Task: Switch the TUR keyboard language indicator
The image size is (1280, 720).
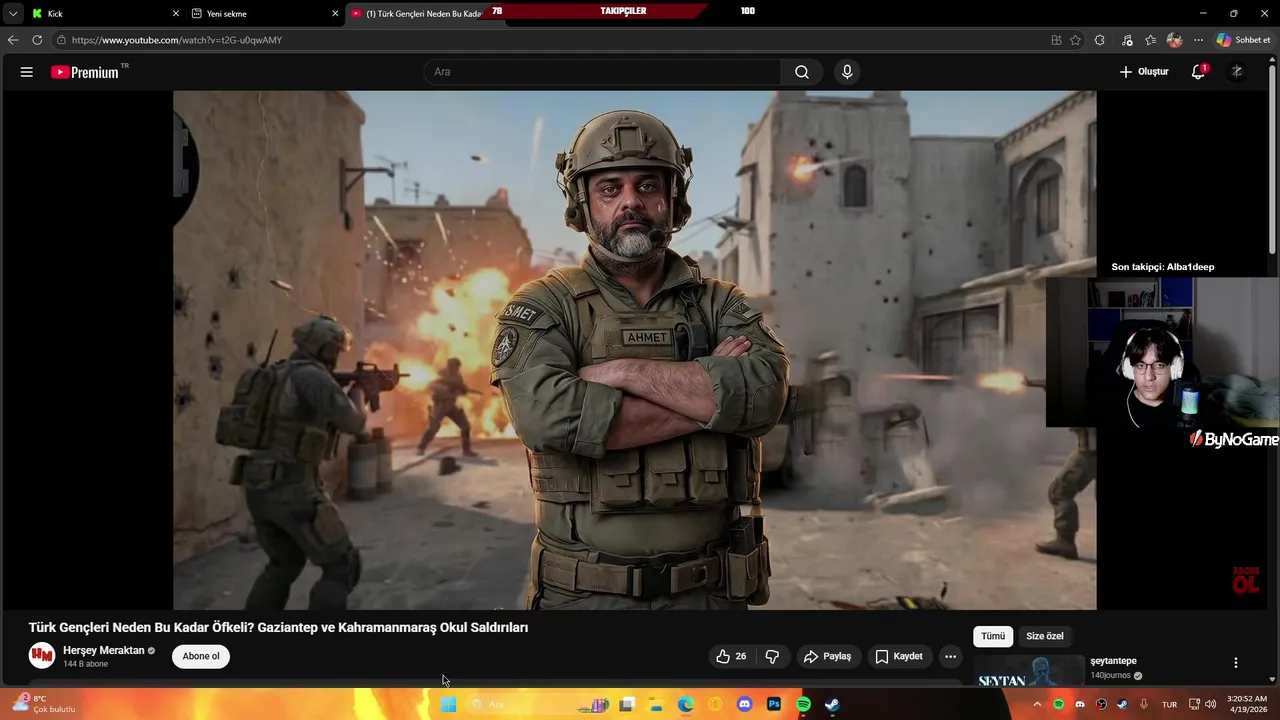Action: [1169, 704]
